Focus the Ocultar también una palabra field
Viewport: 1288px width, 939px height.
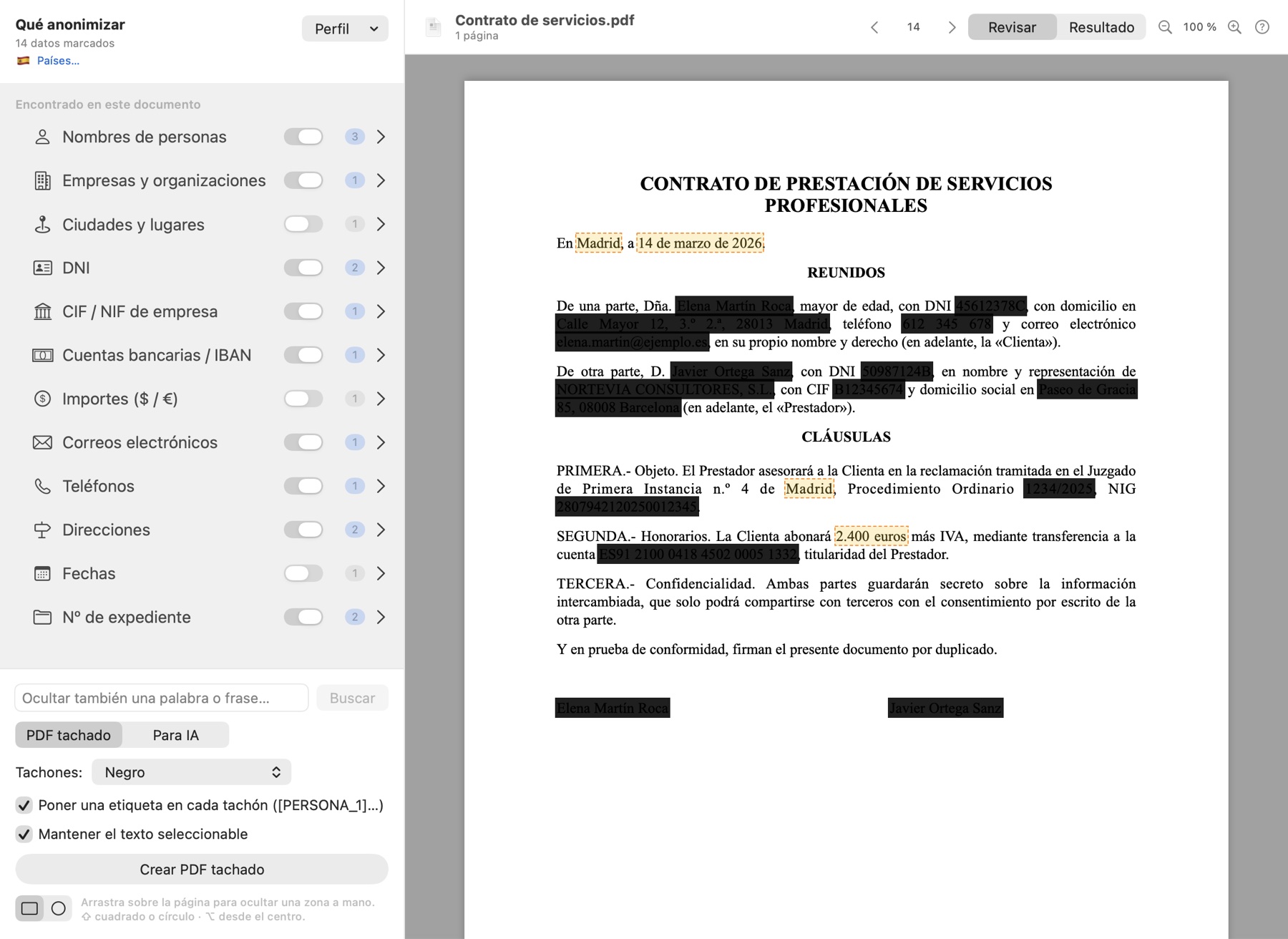click(162, 698)
